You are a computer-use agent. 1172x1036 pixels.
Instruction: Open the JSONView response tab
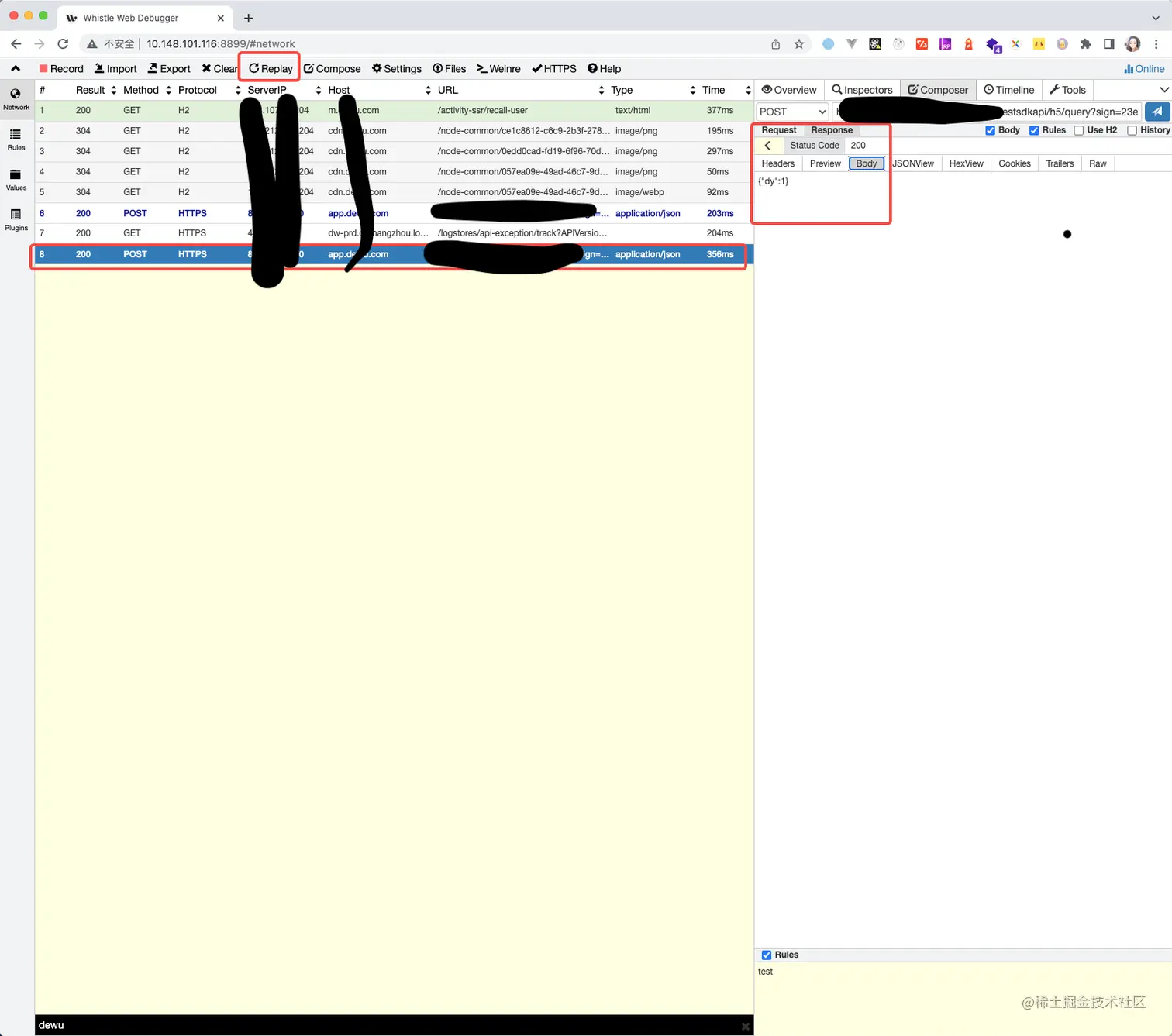(913, 163)
